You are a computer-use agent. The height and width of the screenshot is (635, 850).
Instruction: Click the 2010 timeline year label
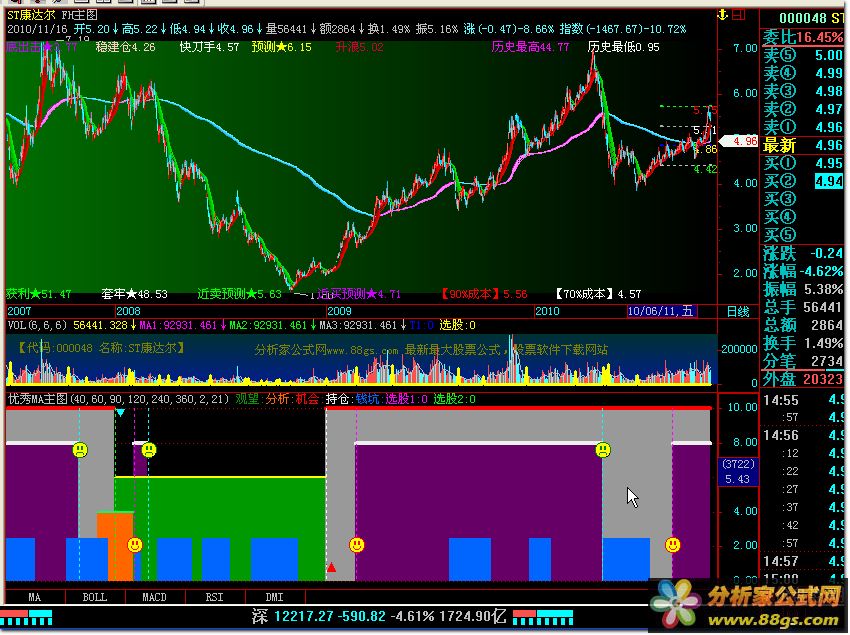pyautogui.click(x=547, y=311)
